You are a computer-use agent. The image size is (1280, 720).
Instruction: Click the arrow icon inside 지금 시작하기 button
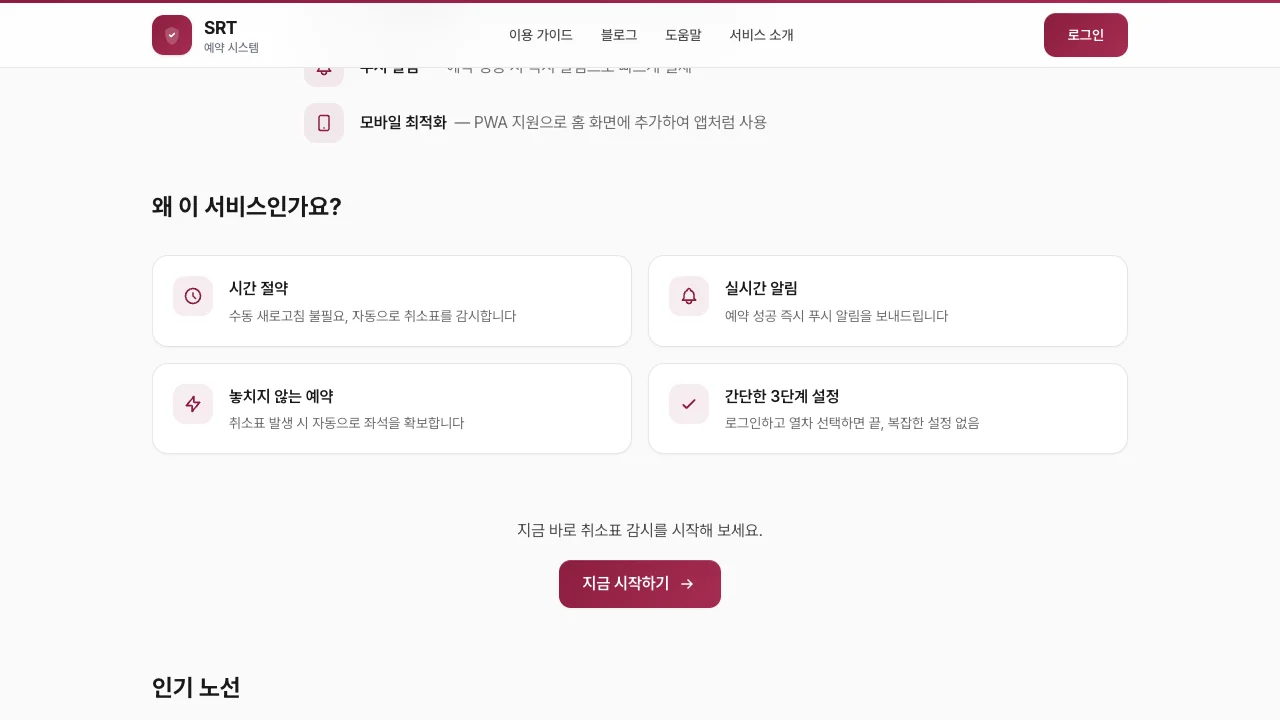point(687,584)
